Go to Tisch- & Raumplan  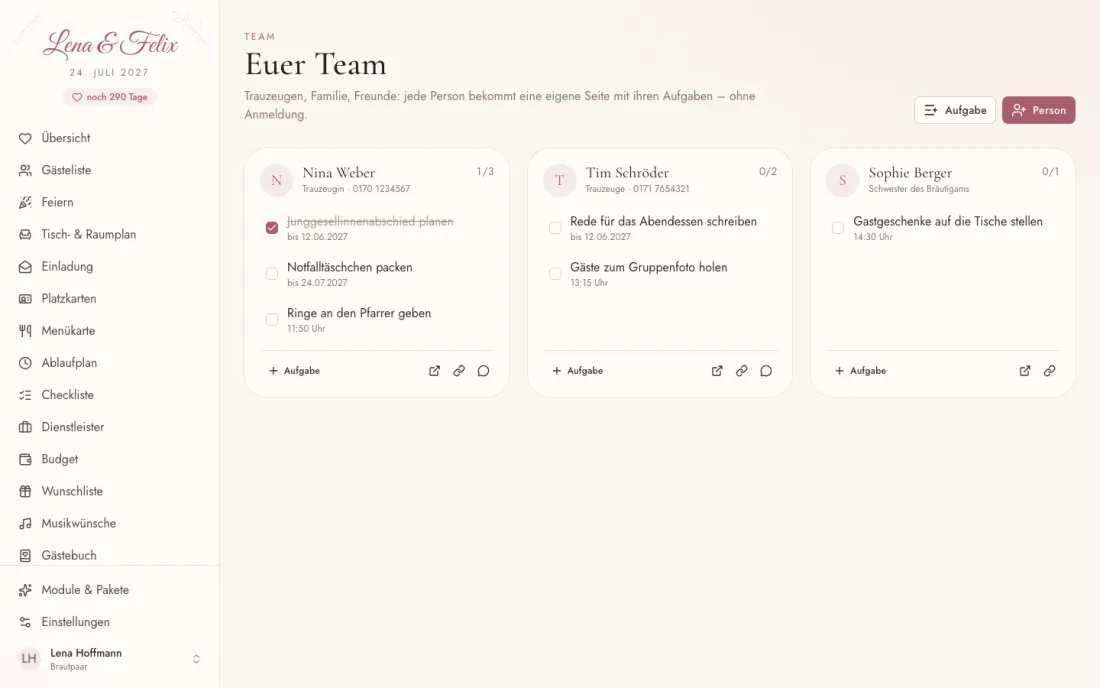[x=109, y=234]
